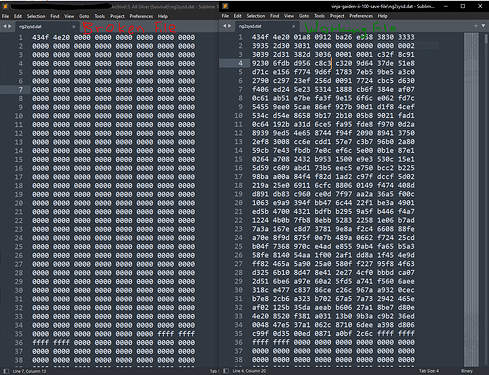489x375 pixels.
Task: Open the Binary syntax selector in status bar
Action: 467,371
